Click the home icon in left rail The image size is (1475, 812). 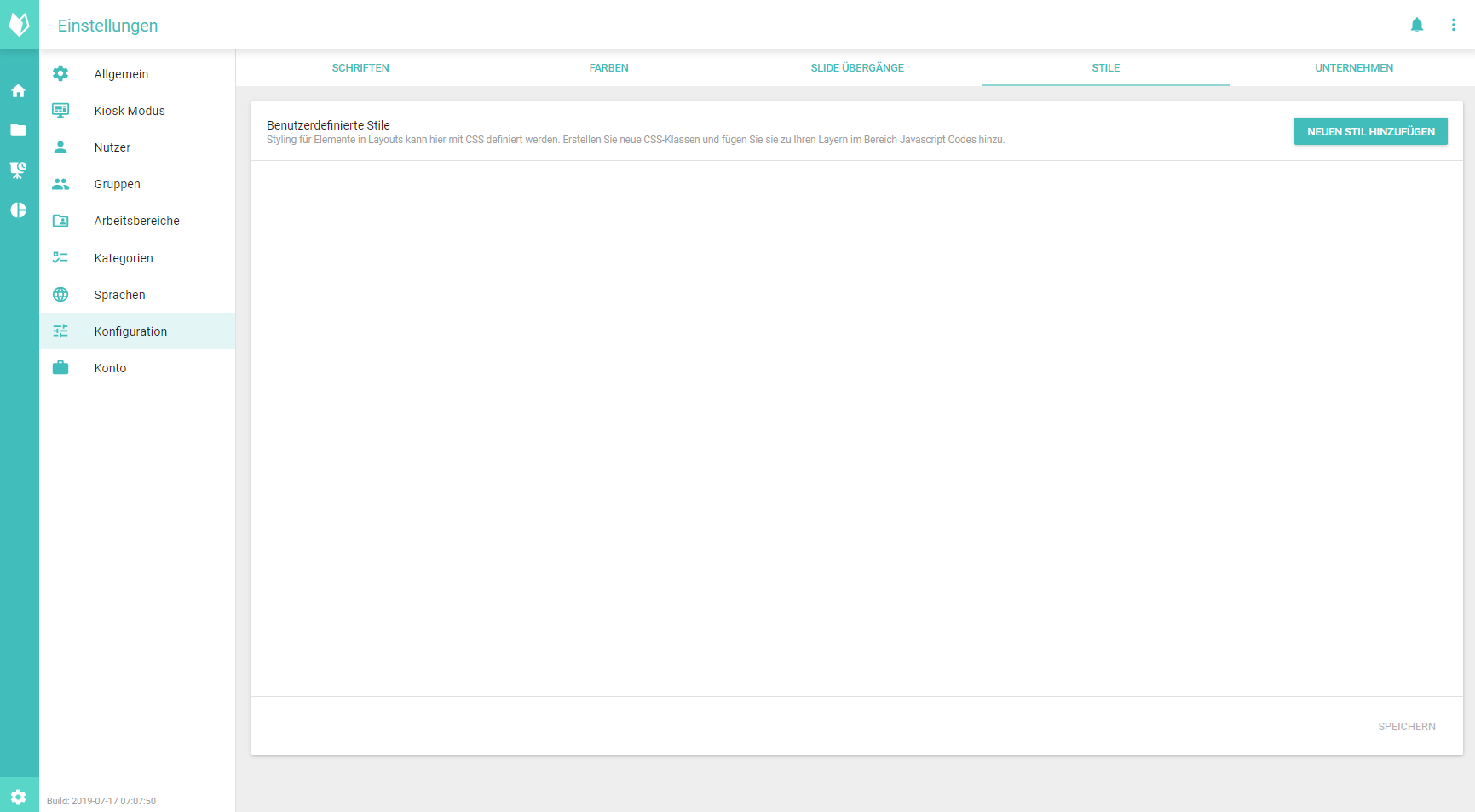[18, 90]
